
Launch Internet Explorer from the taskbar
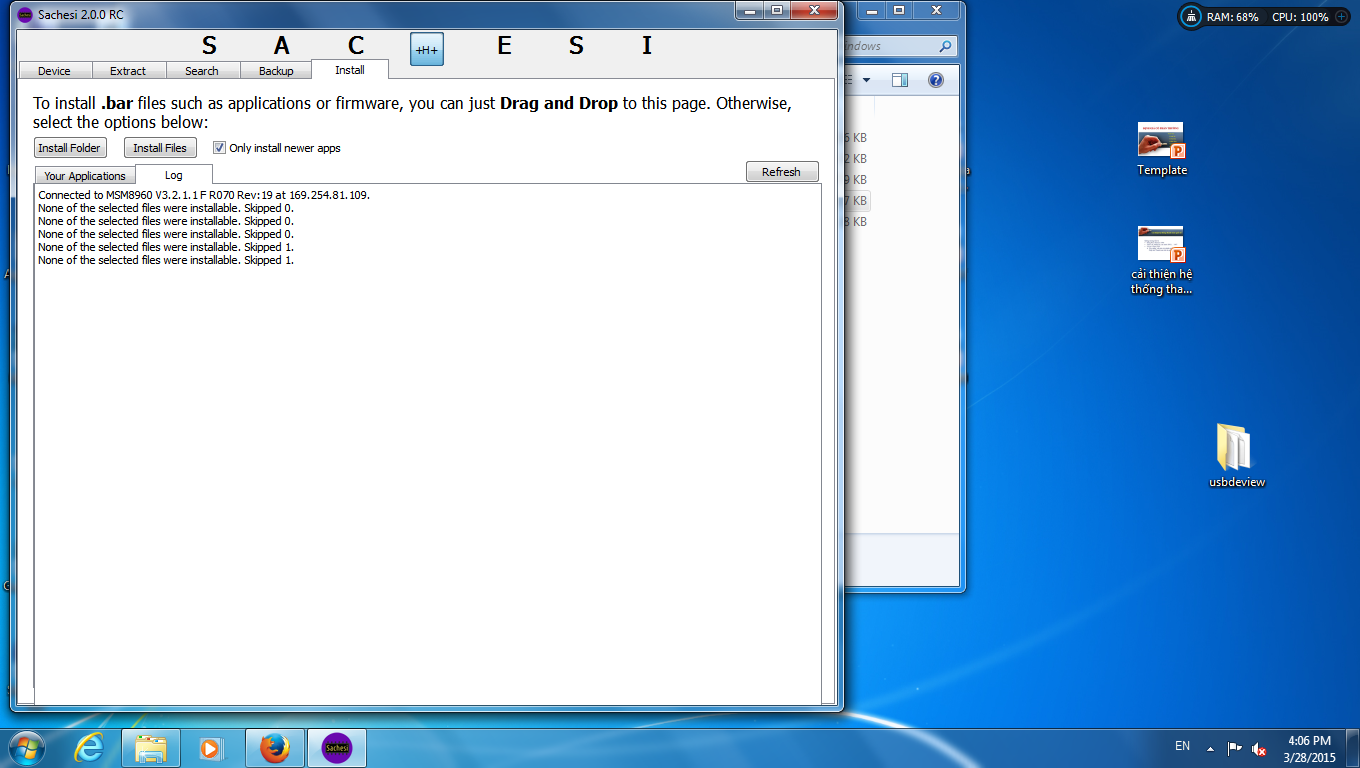point(89,748)
